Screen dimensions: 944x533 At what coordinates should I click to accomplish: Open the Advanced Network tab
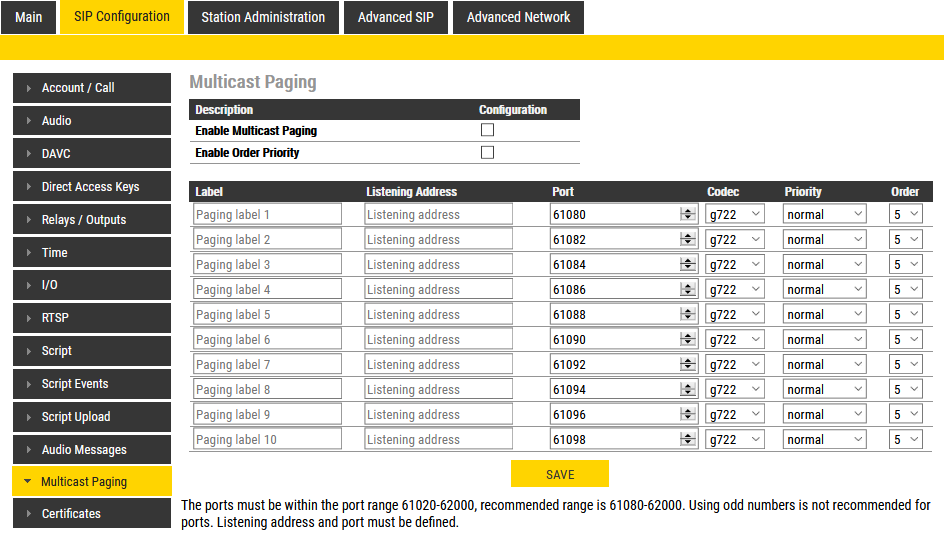[518, 17]
